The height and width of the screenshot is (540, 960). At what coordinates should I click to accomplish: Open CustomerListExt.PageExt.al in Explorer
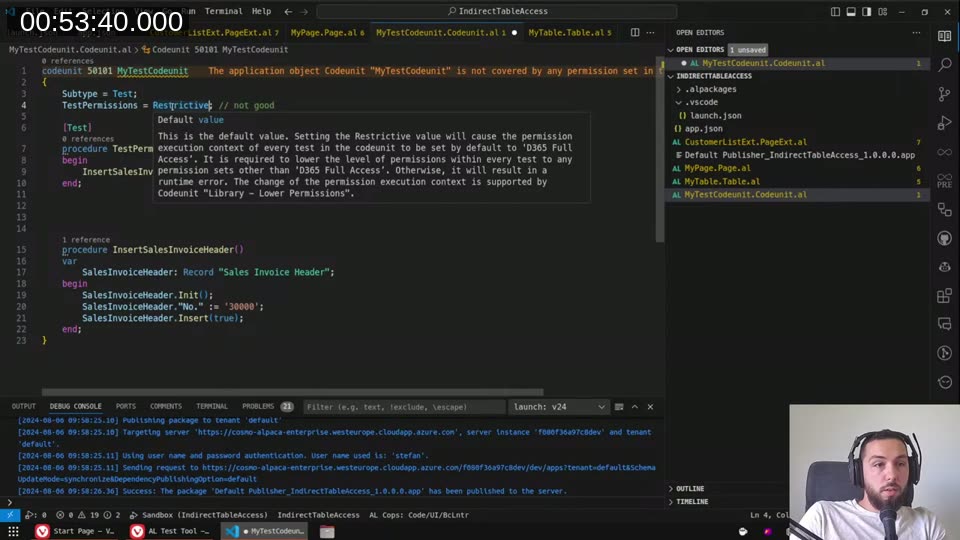(745, 141)
